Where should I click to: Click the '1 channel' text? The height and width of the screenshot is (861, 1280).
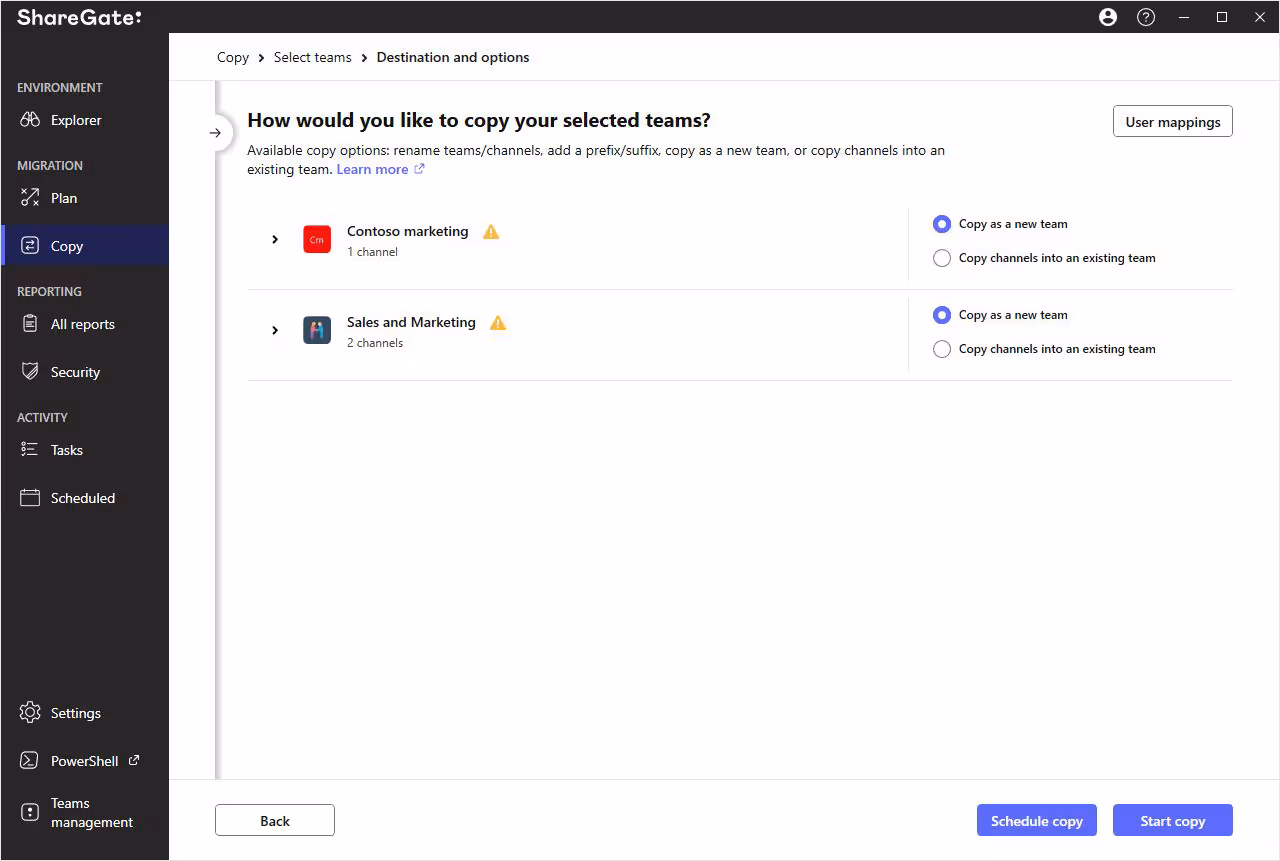point(372,252)
